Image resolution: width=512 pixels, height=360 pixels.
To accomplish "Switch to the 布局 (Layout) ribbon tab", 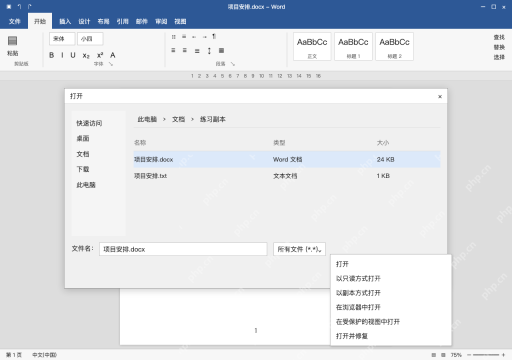I will [103, 21].
